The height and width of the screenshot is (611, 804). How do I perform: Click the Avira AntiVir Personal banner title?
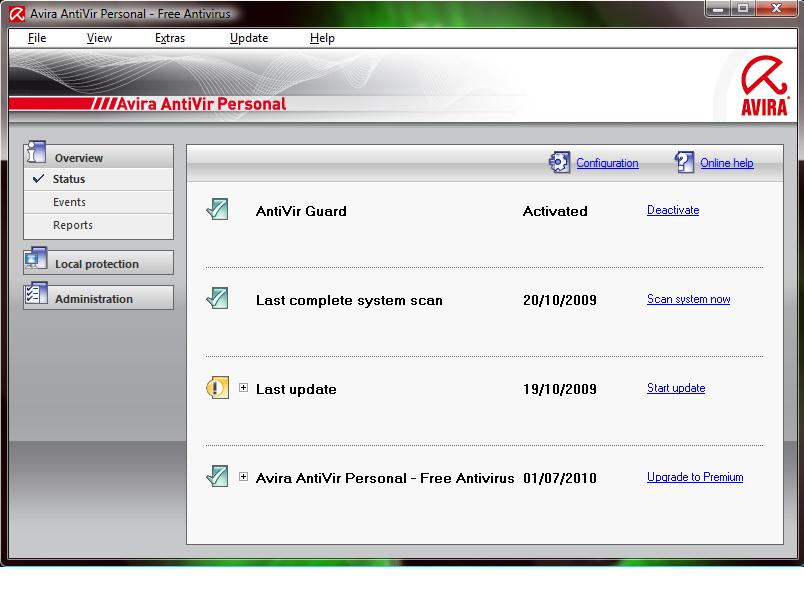pos(202,104)
